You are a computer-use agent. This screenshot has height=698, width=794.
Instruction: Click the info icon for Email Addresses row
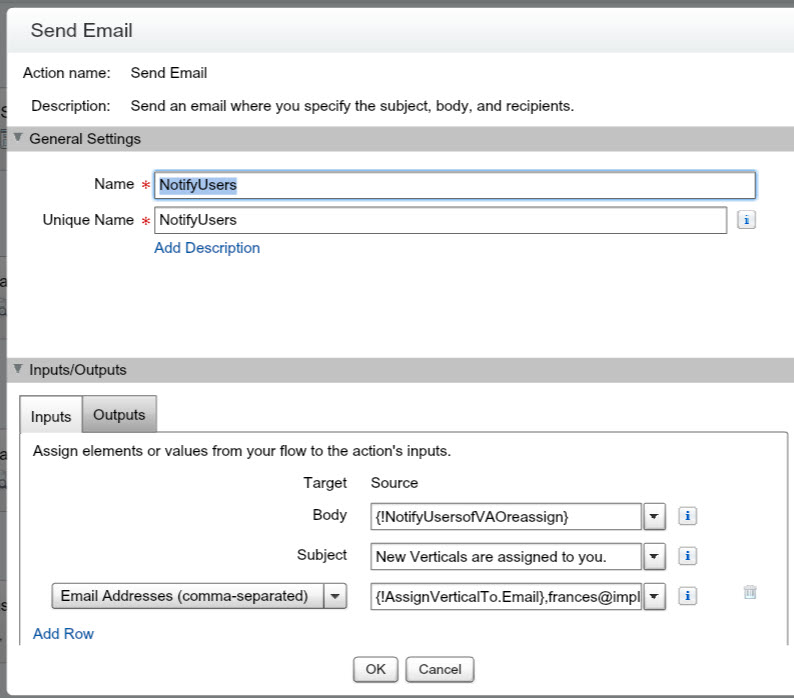click(687, 596)
